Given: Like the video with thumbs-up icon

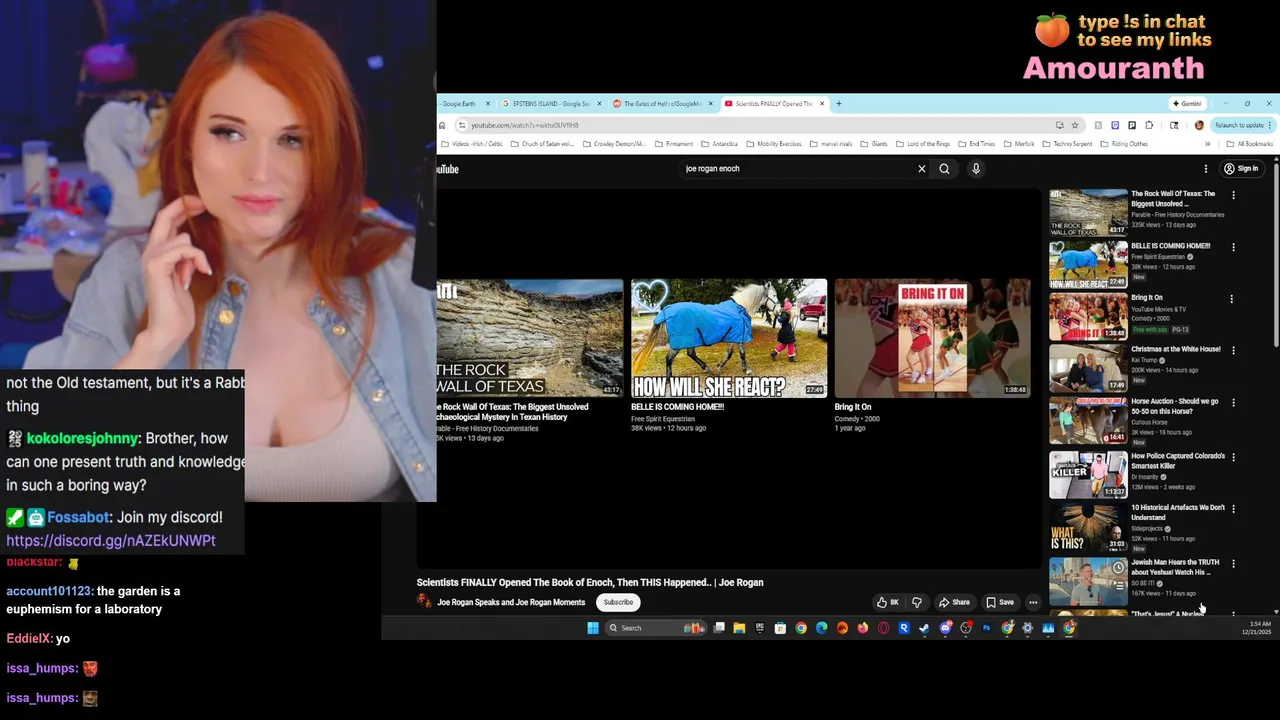Looking at the screenshot, I should (x=888, y=602).
